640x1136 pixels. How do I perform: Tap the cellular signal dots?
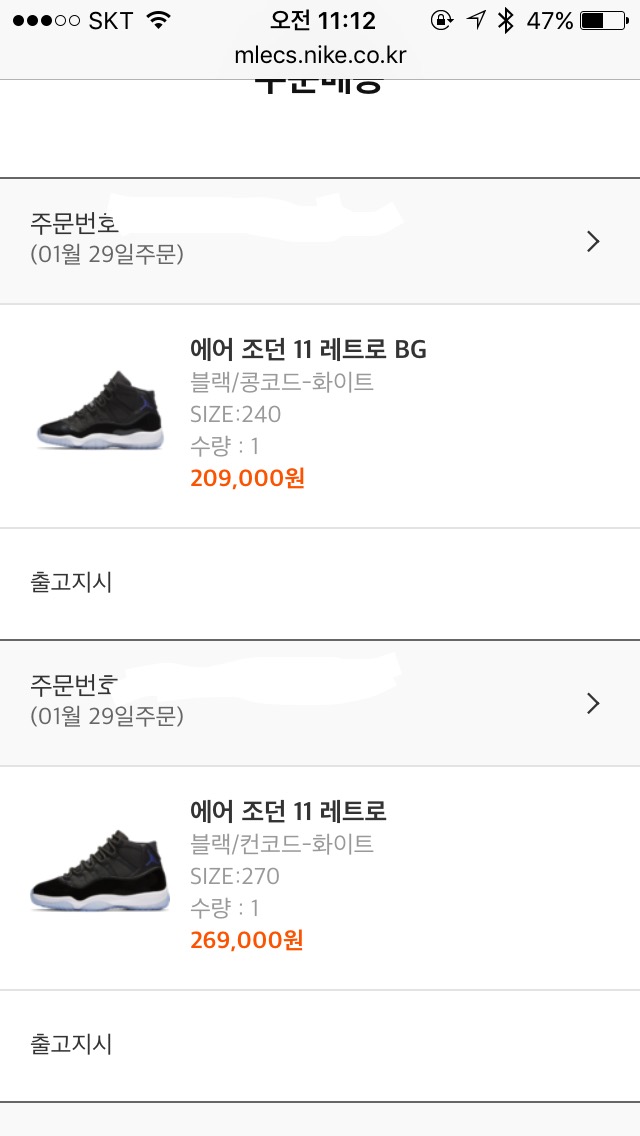click(x=39, y=20)
